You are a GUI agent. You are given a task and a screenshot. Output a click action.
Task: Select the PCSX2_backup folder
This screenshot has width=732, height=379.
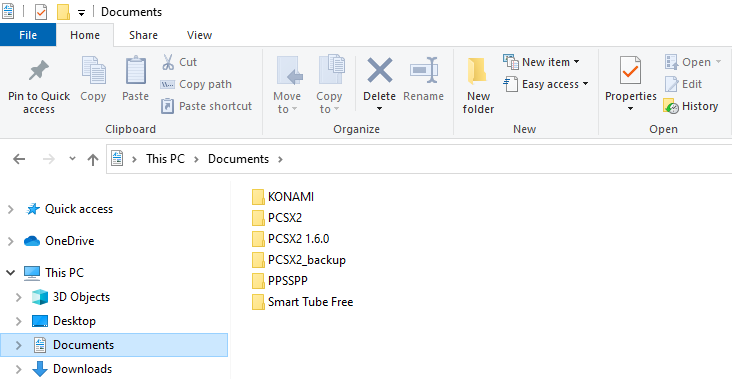tap(299, 260)
